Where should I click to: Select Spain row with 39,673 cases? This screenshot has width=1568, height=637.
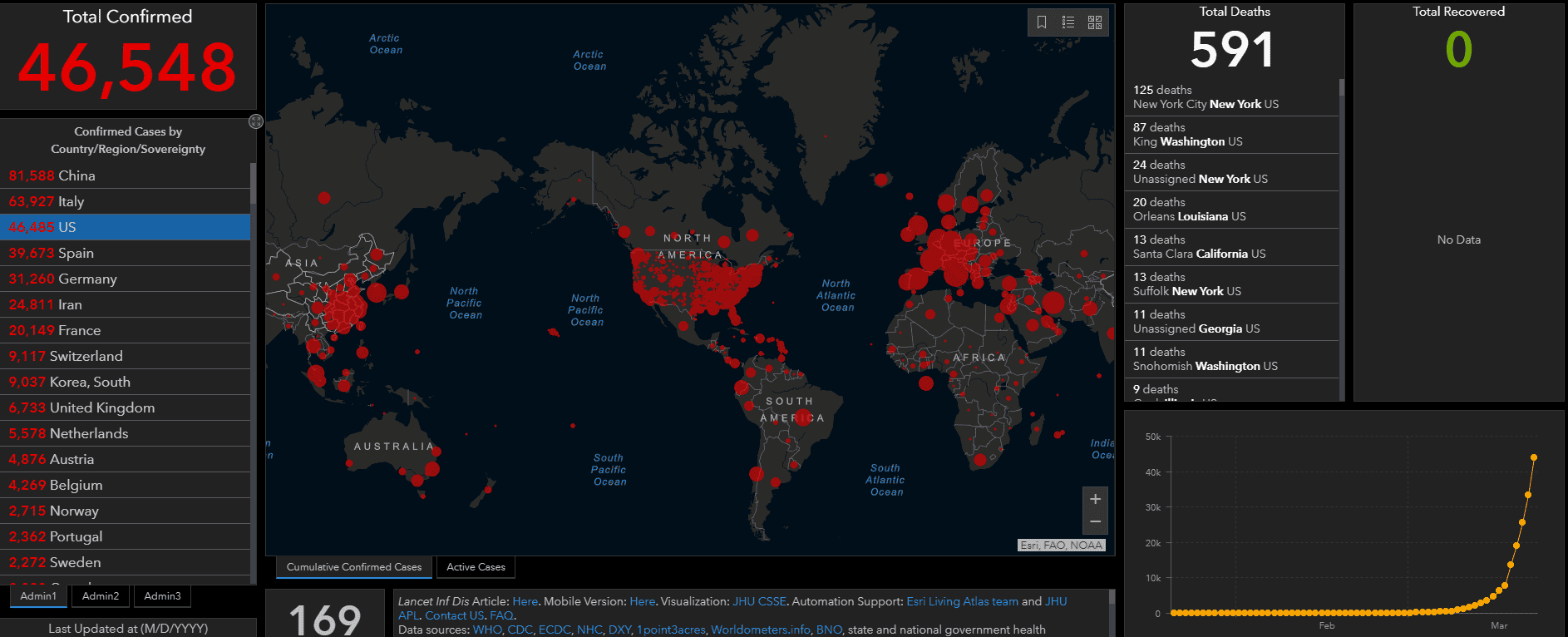tap(125, 253)
